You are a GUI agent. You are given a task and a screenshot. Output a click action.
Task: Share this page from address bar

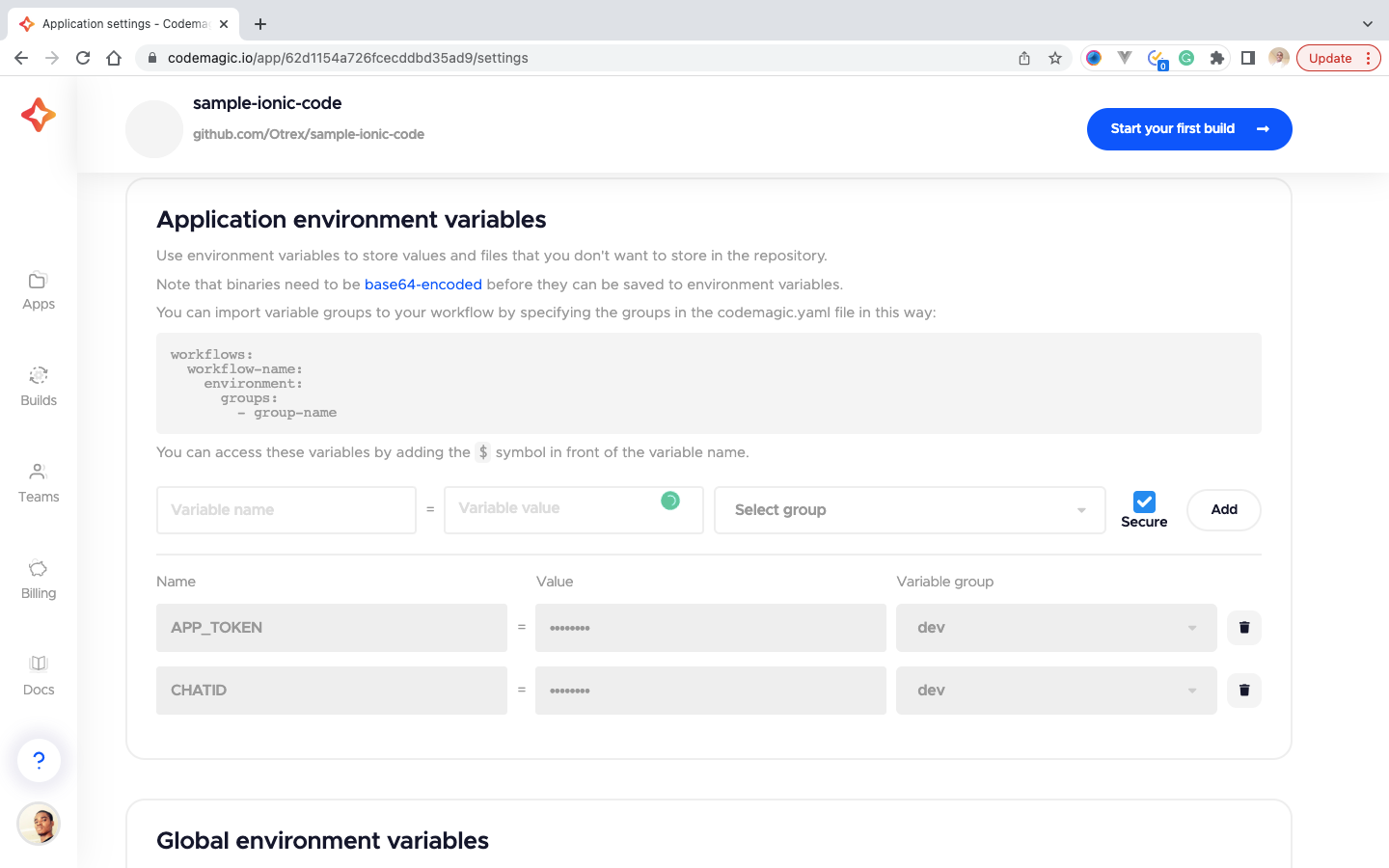point(1024,58)
